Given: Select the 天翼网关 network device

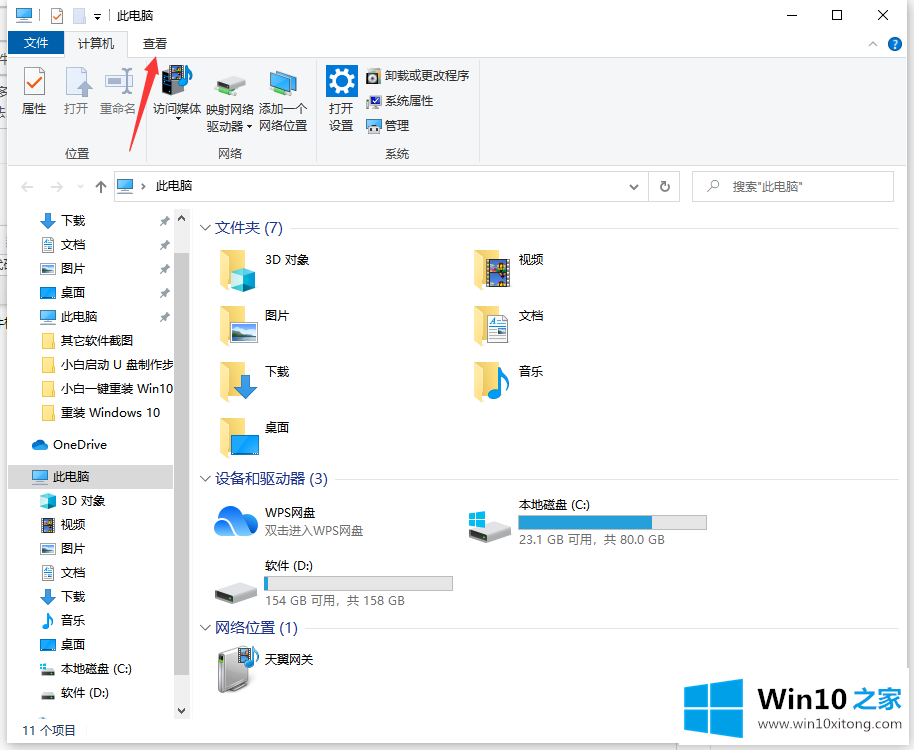Looking at the screenshot, I should click(266, 668).
